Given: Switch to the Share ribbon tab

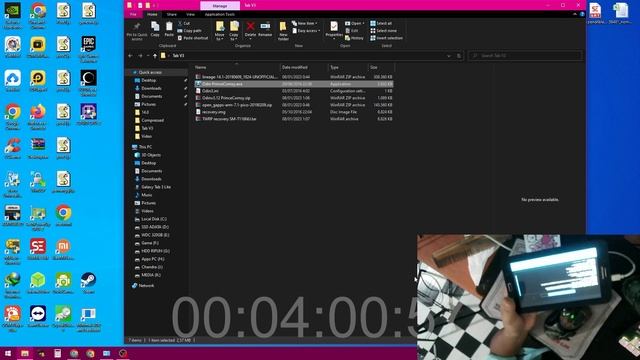Looking at the screenshot, I should [171, 14].
